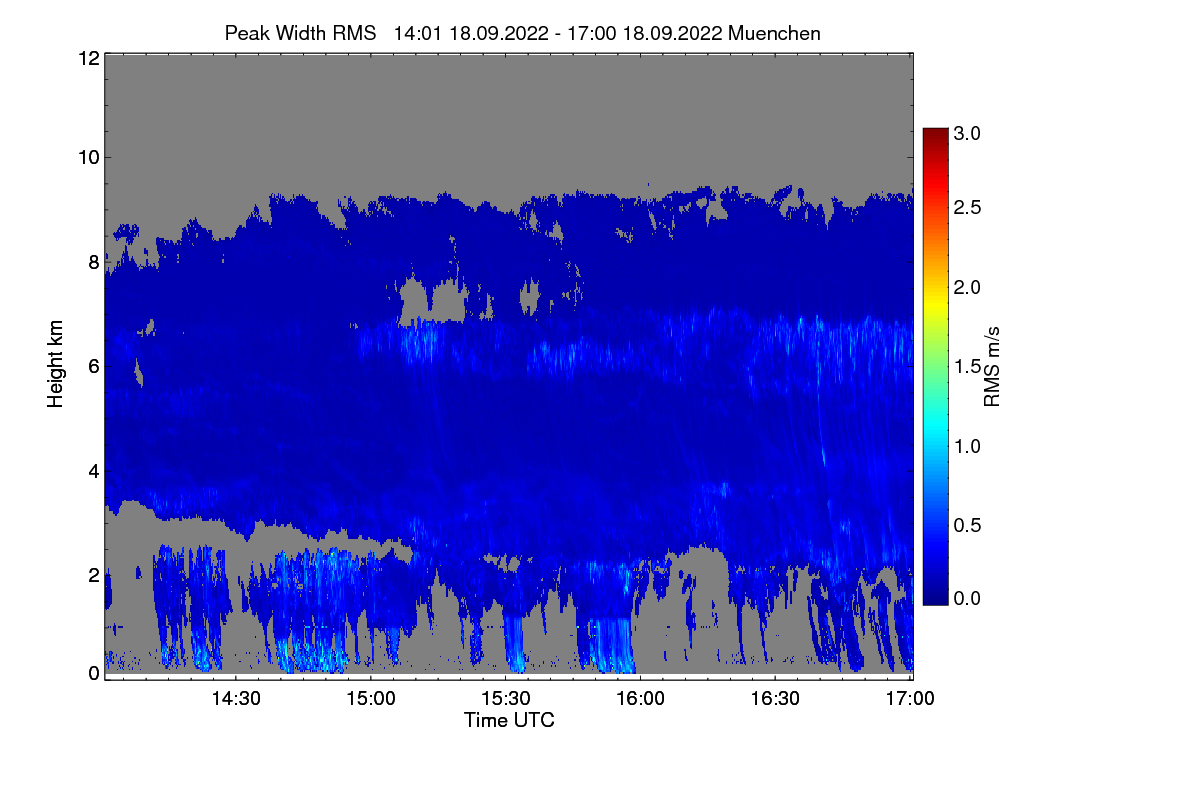Click the colorbar value 1.5
The width and height of the screenshot is (1200, 800).
tap(967, 366)
